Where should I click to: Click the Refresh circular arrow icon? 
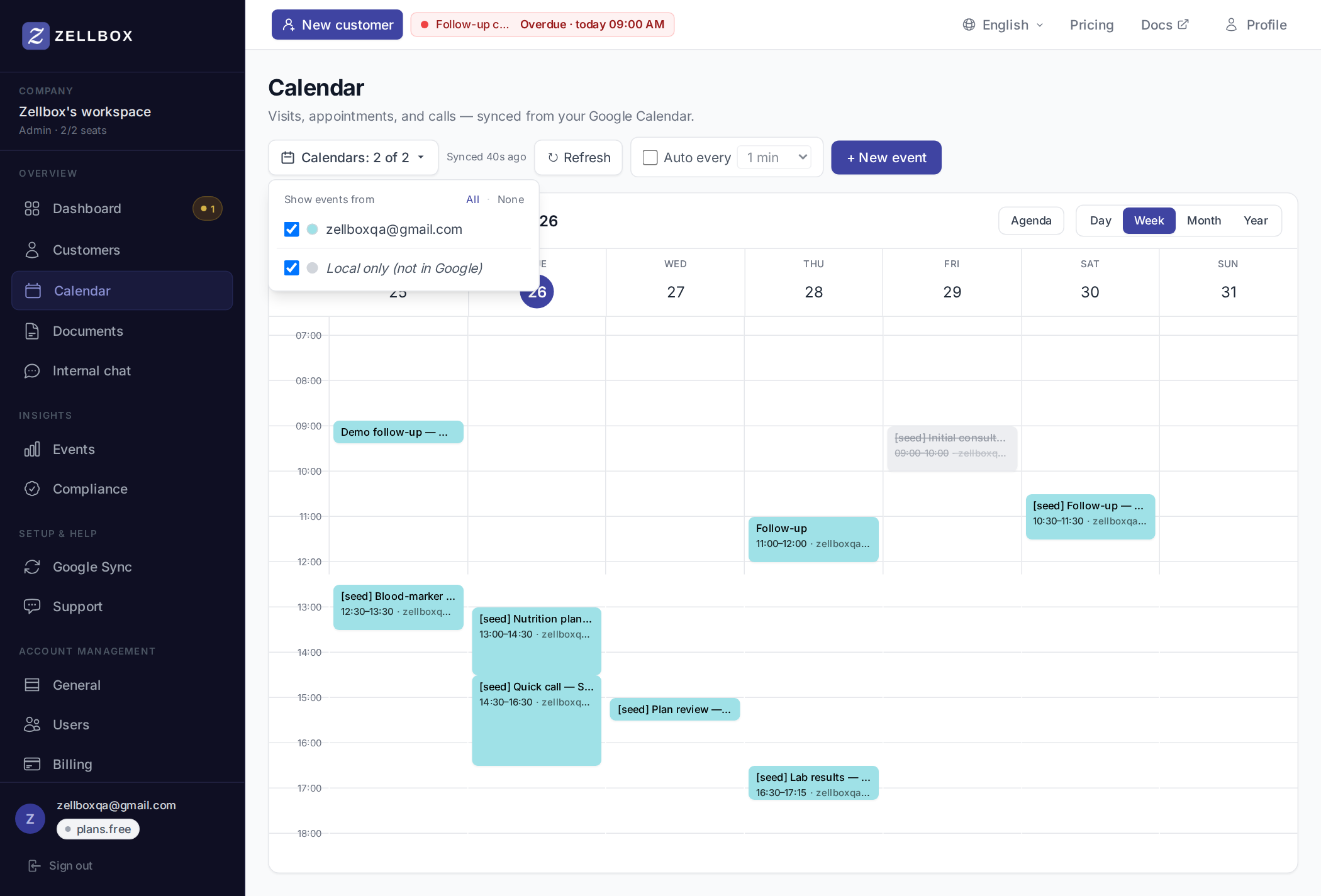pos(553,158)
